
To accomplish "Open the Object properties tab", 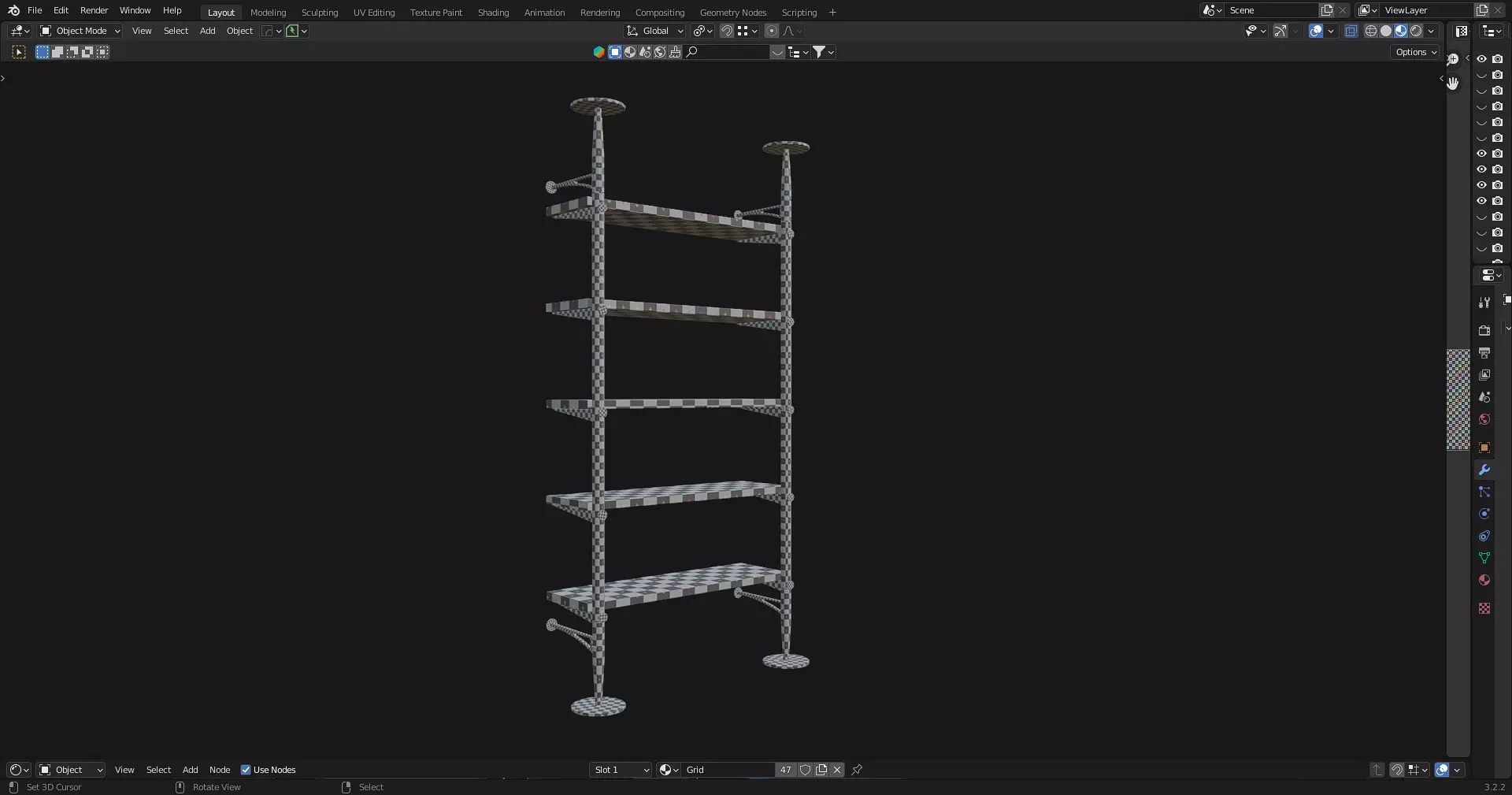I will pos(1484,448).
